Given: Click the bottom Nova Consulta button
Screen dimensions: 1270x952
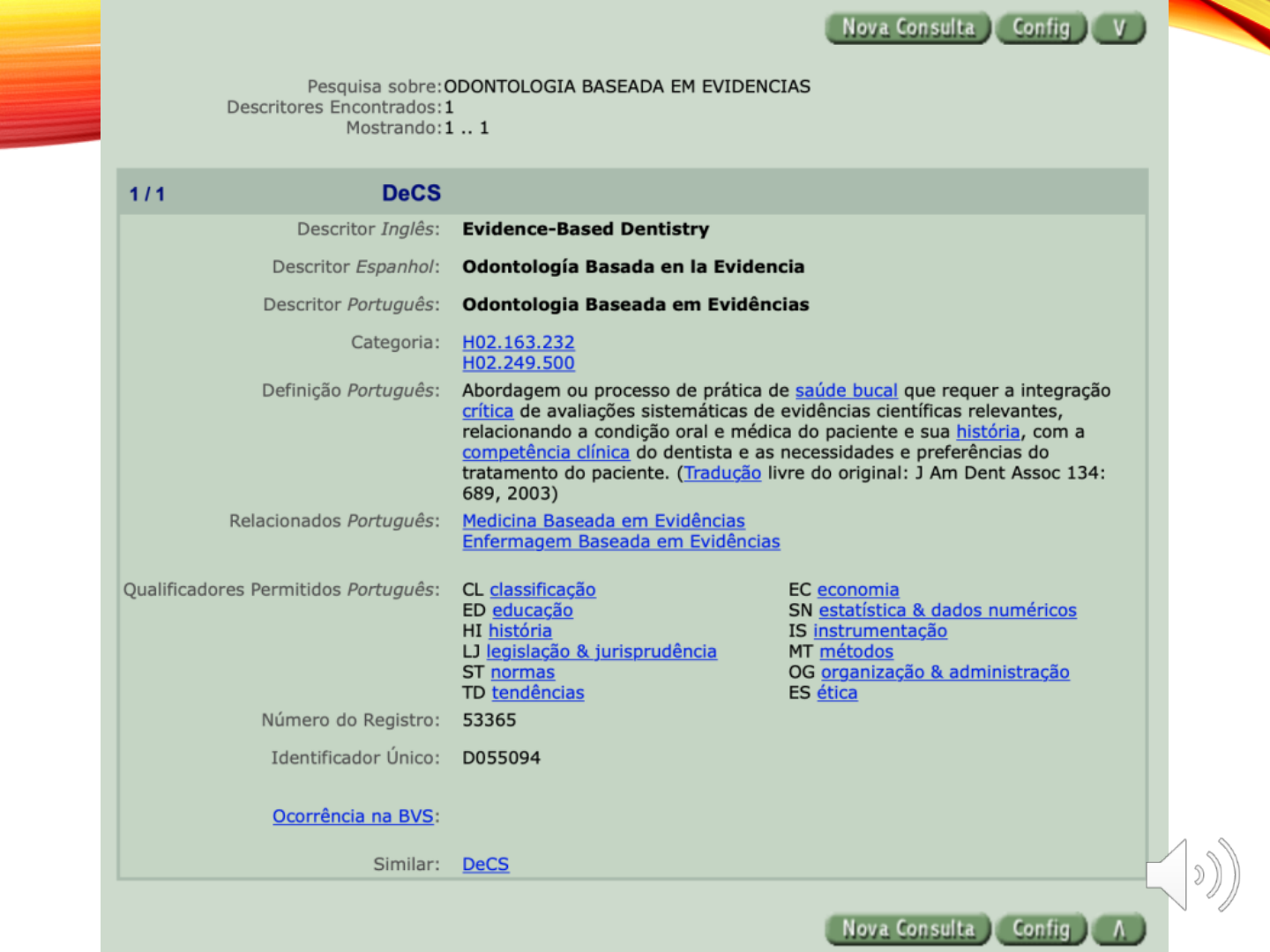Looking at the screenshot, I should tap(908, 929).
